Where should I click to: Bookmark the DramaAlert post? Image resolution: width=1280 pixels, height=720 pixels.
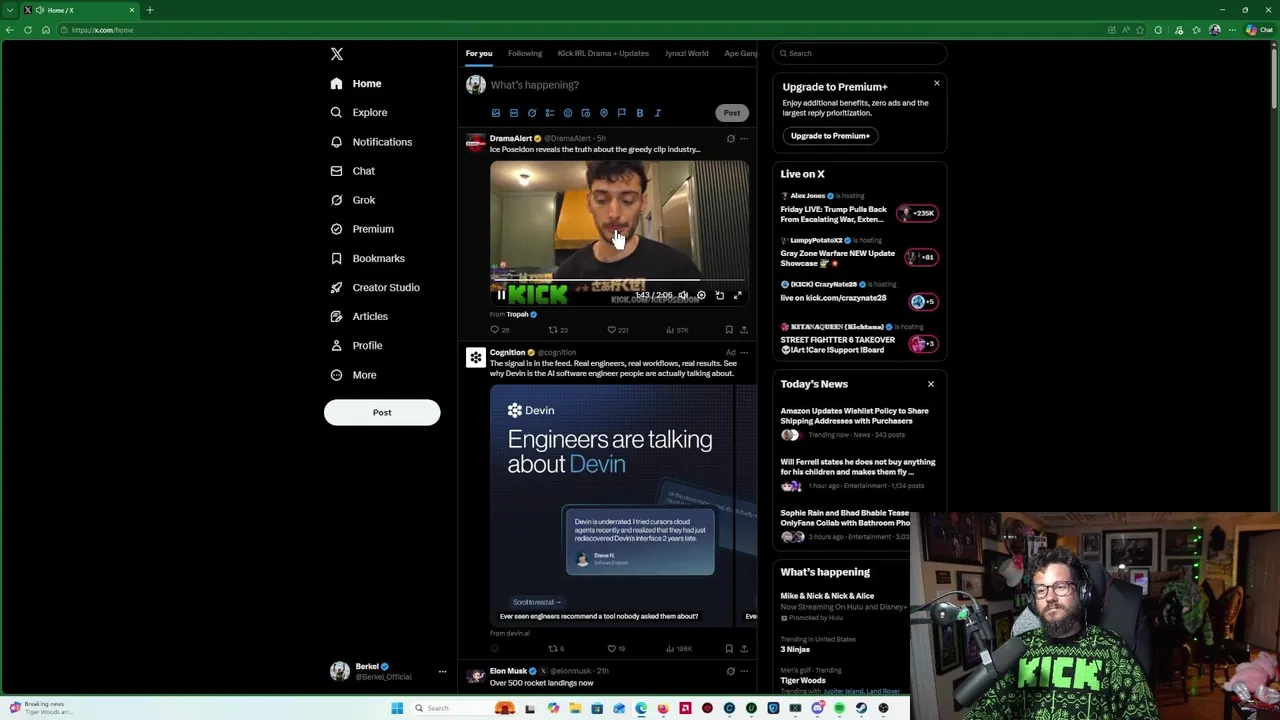pyautogui.click(x=729, y=330)
